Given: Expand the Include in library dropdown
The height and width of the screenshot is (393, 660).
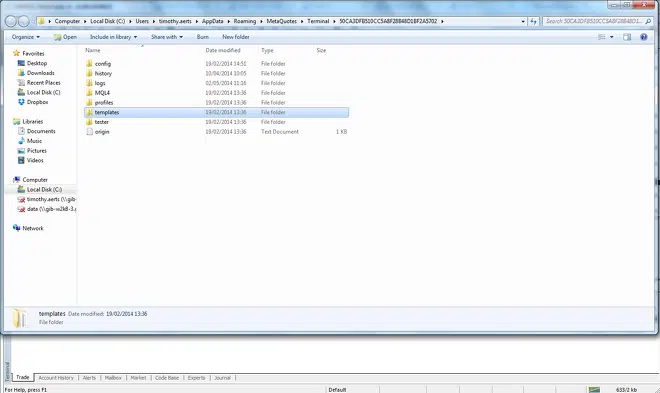Looking at the screenshot, I should [x=113, y=37].
